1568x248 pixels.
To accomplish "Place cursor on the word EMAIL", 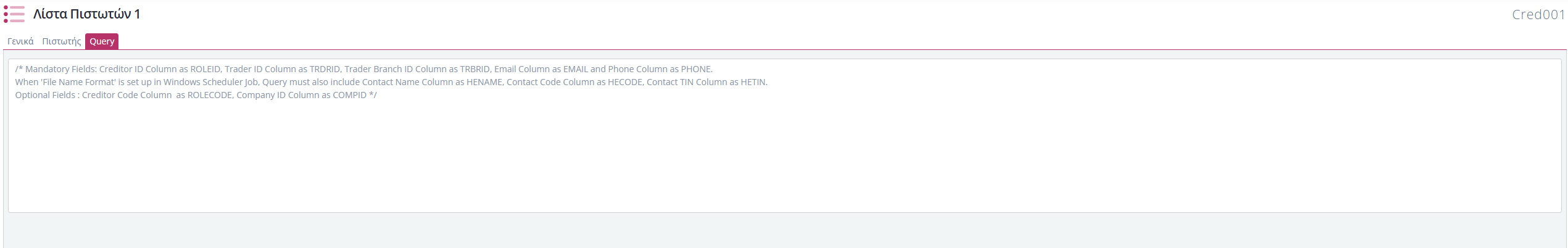I will click(575, 69).
